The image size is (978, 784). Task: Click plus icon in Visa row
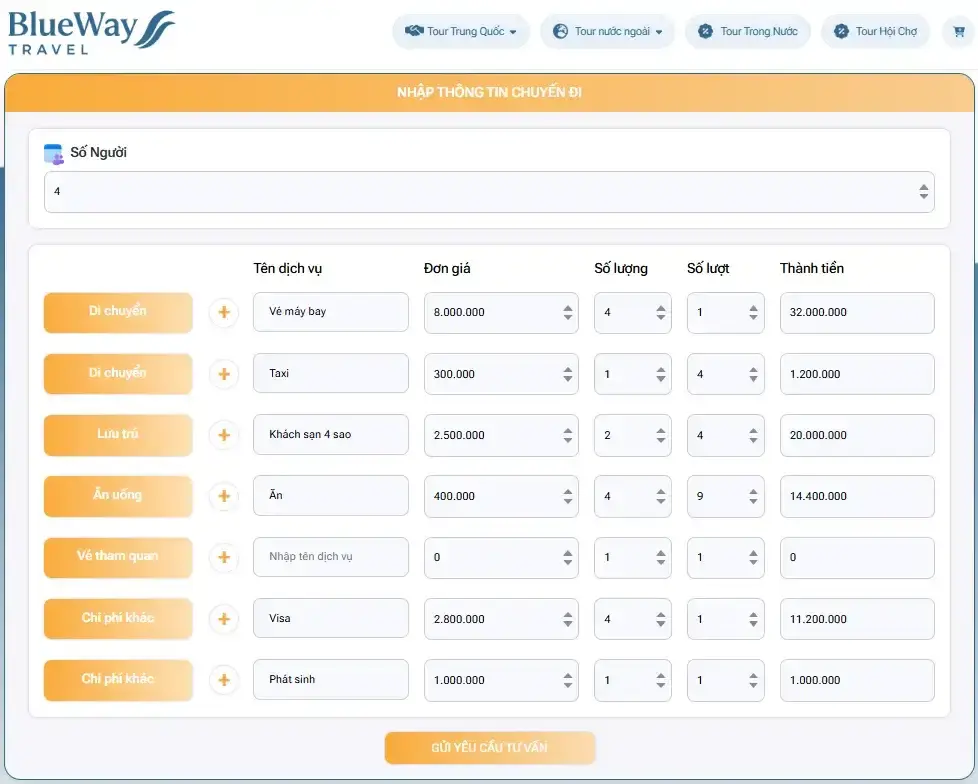[224, 619]
